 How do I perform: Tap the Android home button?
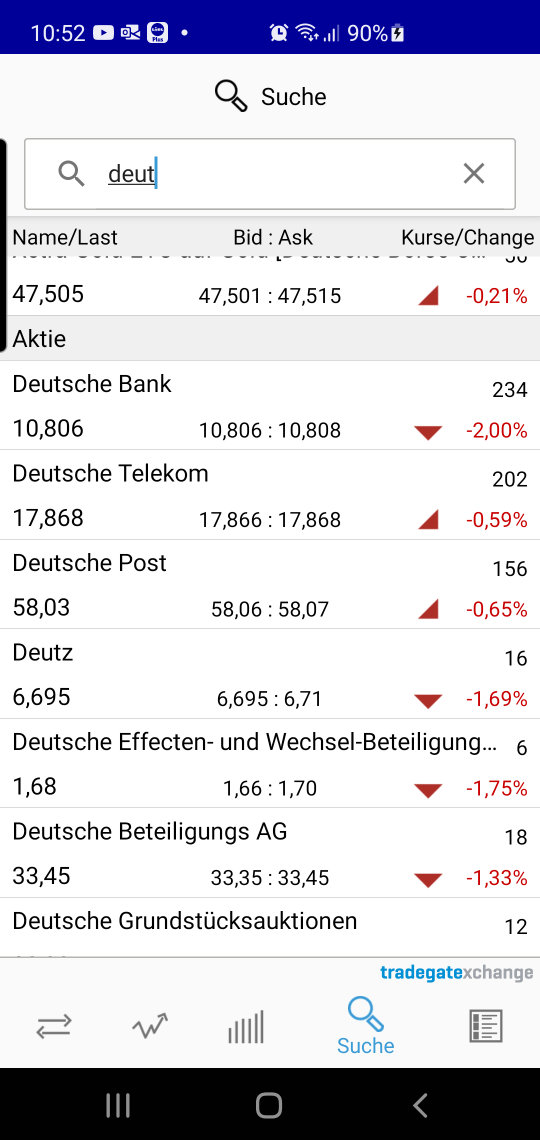pos(269,1106)
